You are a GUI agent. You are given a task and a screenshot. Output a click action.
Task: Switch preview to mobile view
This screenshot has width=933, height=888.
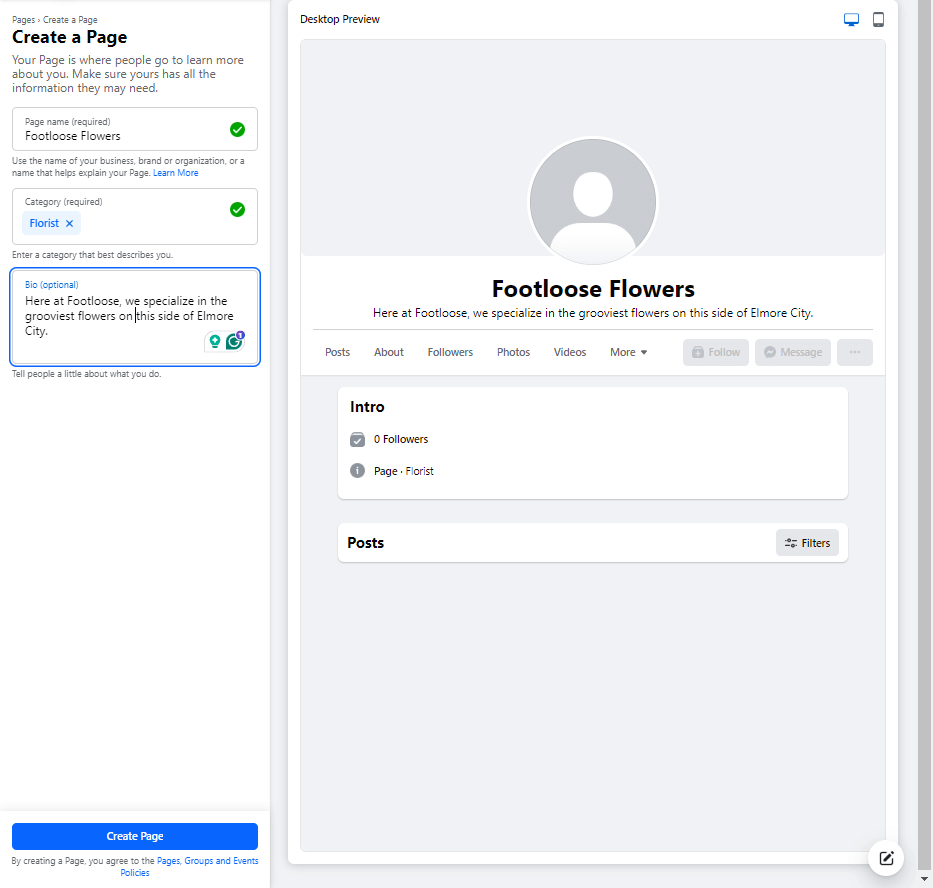(878, 19)
